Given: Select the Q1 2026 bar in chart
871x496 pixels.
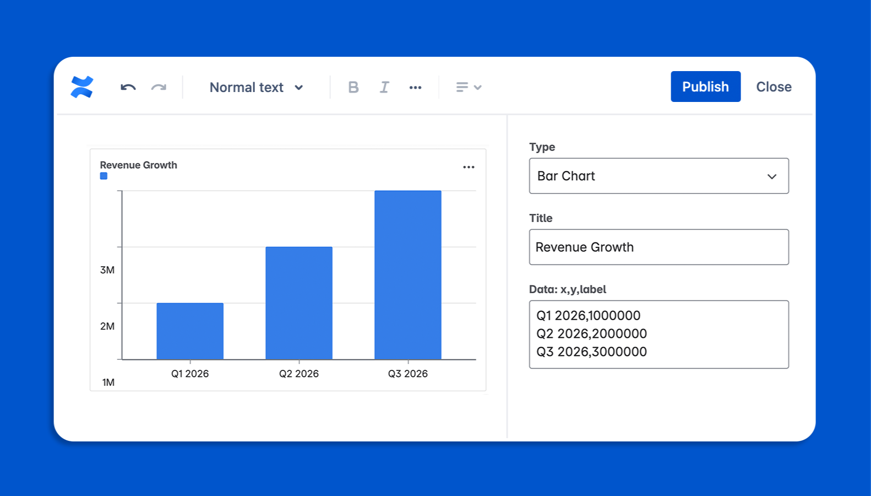Looking at the screenshot, I should pos(190,331).
